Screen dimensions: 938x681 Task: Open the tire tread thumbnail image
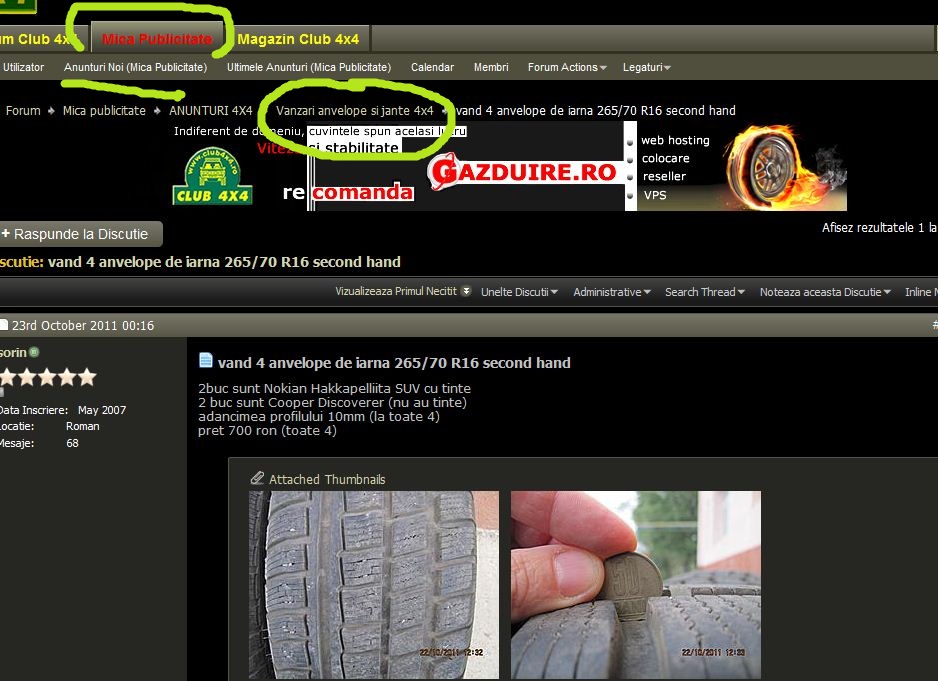click(x=373, y=583)
